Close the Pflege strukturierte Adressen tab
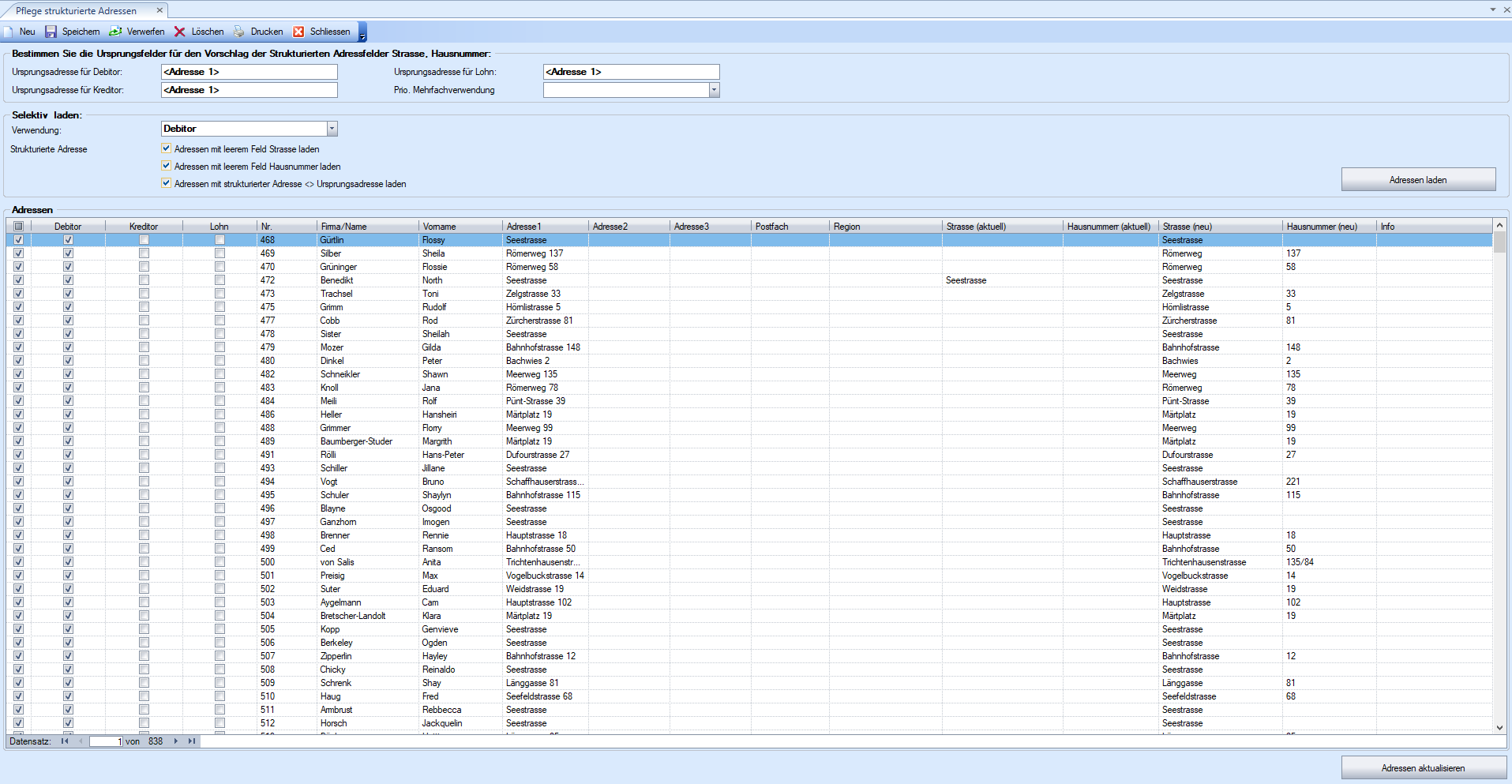 (x=159, y=10)
